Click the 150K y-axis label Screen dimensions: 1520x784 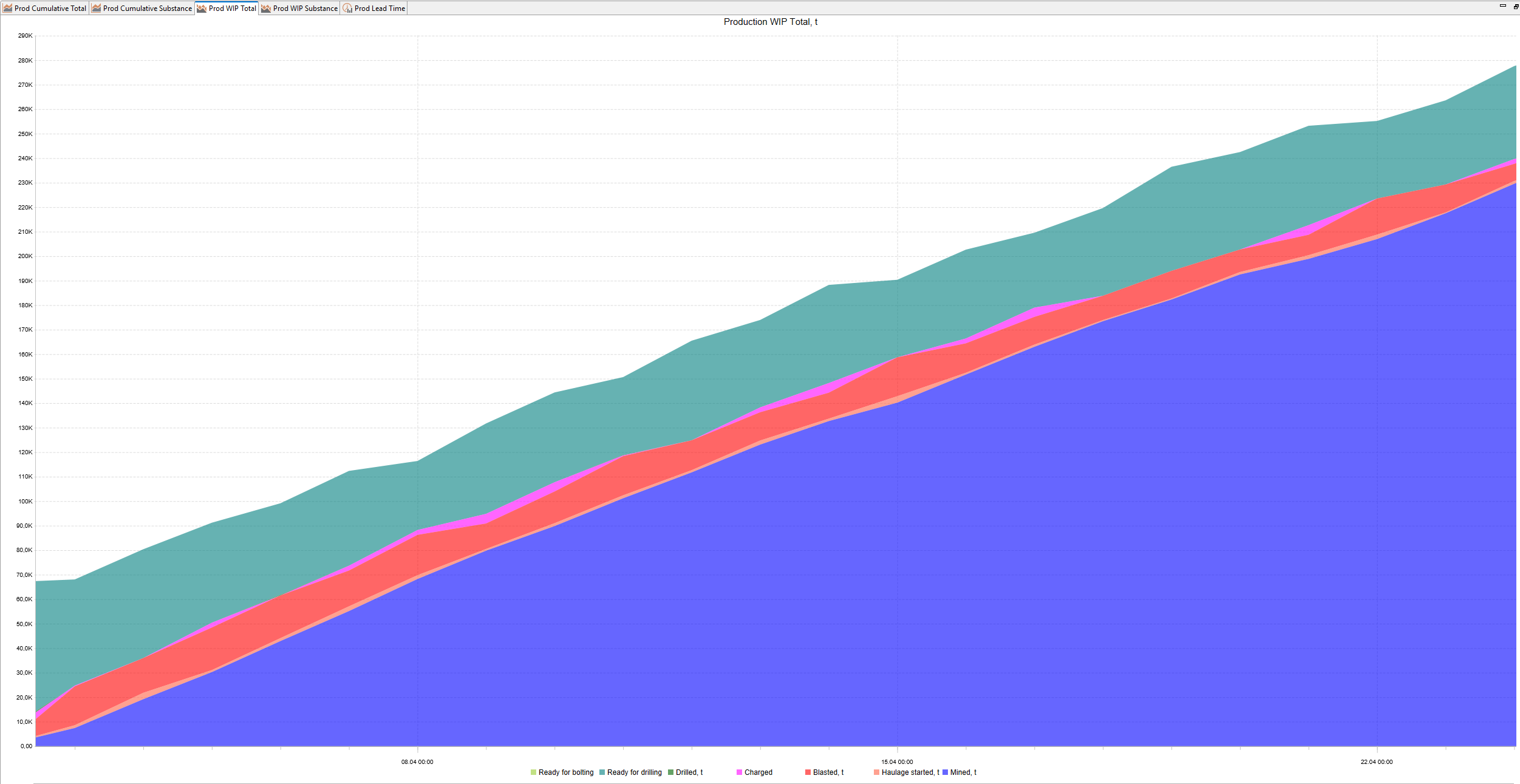(26, 379)
